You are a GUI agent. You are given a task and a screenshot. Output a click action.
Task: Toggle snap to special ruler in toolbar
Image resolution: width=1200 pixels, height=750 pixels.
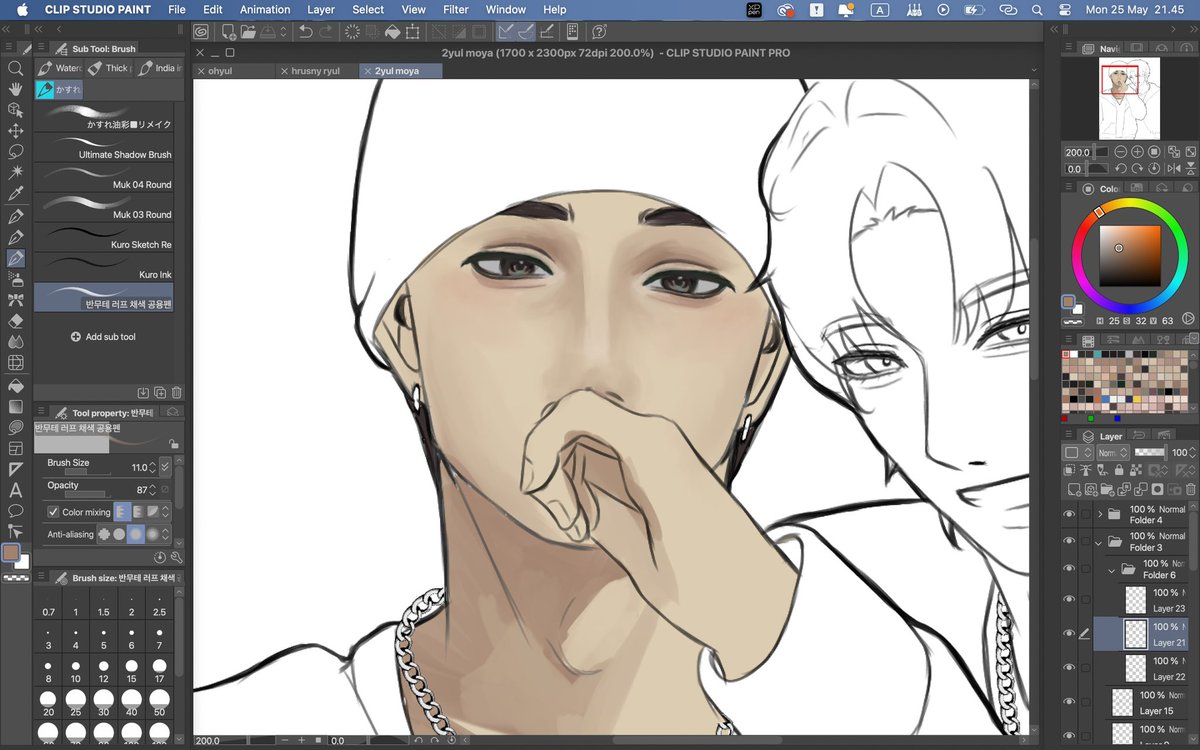[x=526, y=32]
